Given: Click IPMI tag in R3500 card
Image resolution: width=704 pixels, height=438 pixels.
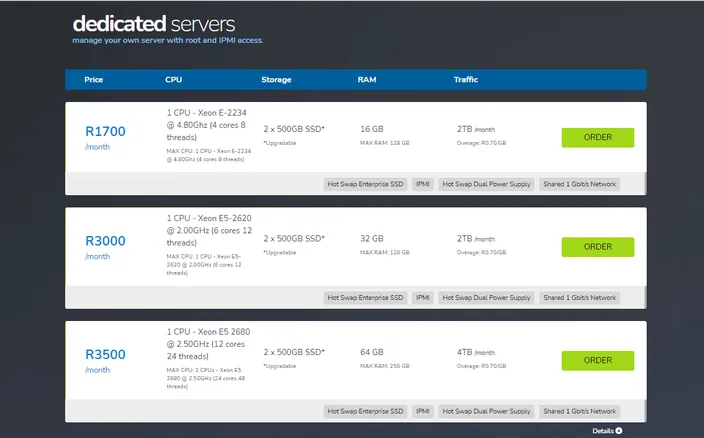Looking at the screenshot, I should [x=422, y=411].
